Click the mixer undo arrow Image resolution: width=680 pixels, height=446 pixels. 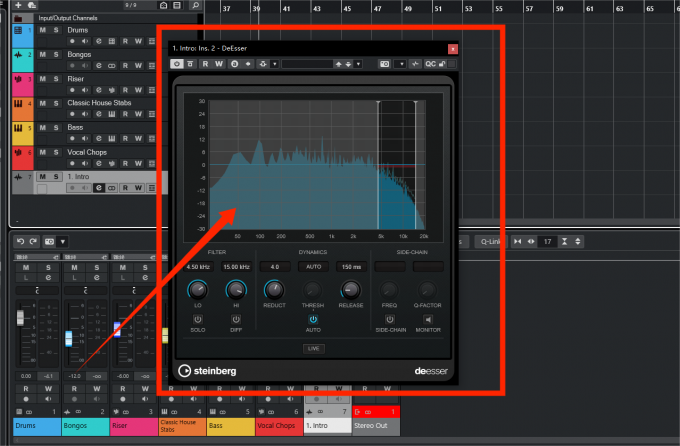[20, 241]
